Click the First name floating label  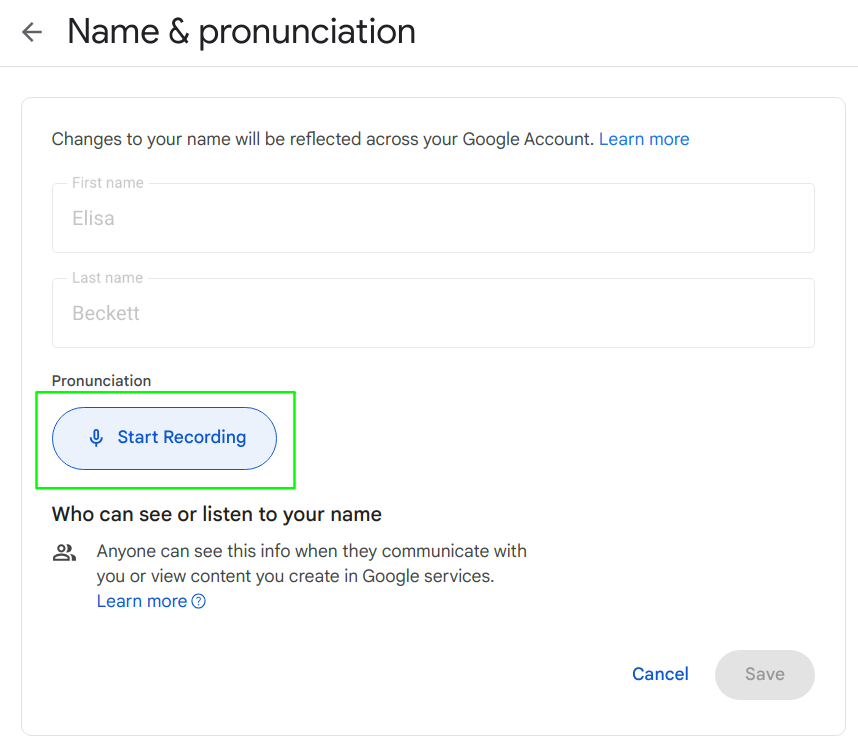108,183
